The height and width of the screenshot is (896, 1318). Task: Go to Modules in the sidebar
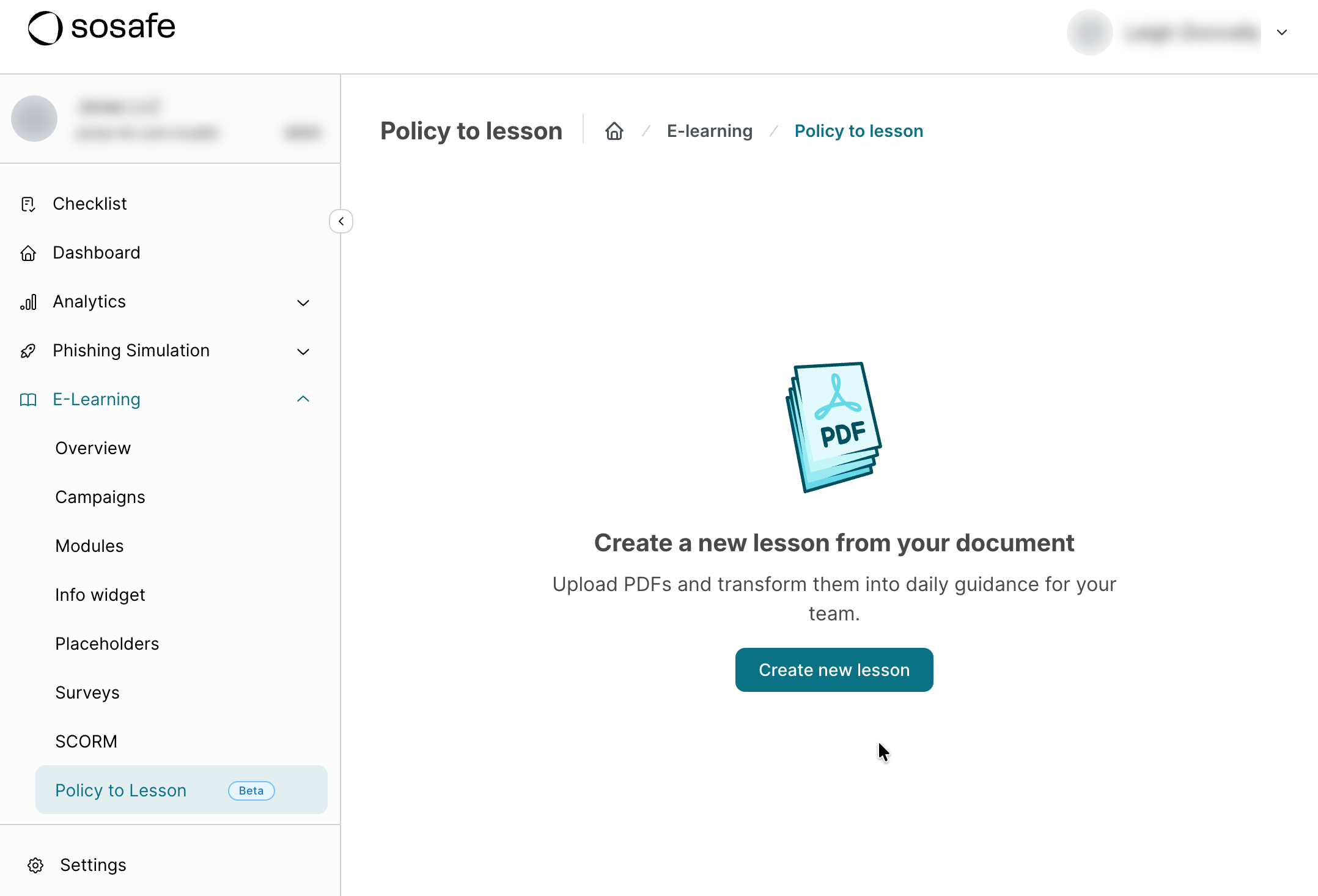click(x=89, y=546)
